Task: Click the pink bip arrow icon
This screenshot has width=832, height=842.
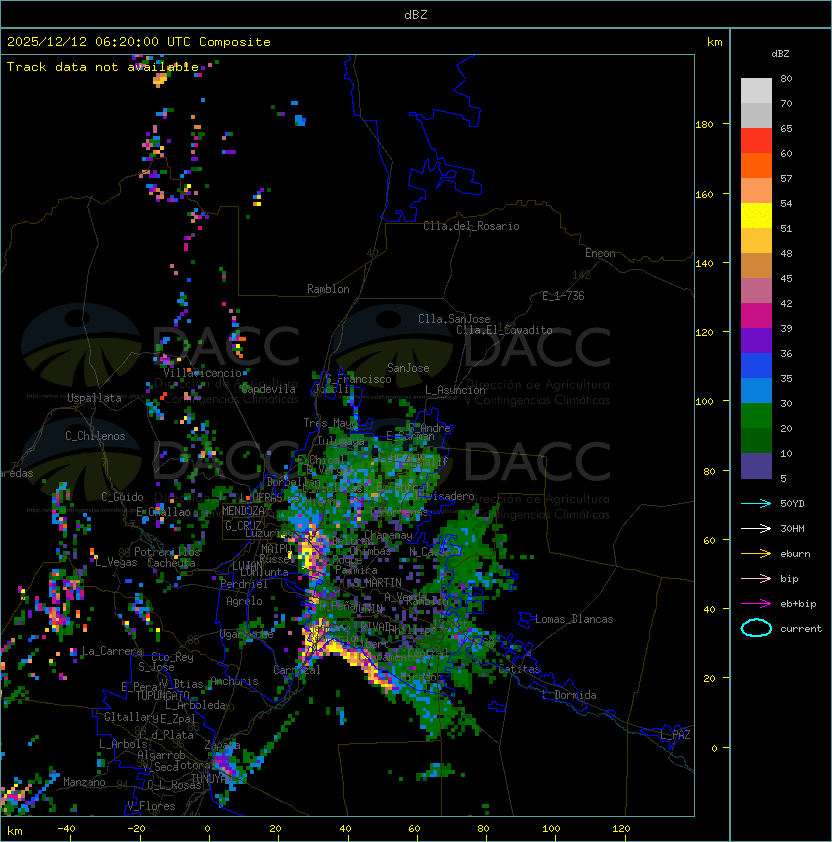Action: pos(756,578)
